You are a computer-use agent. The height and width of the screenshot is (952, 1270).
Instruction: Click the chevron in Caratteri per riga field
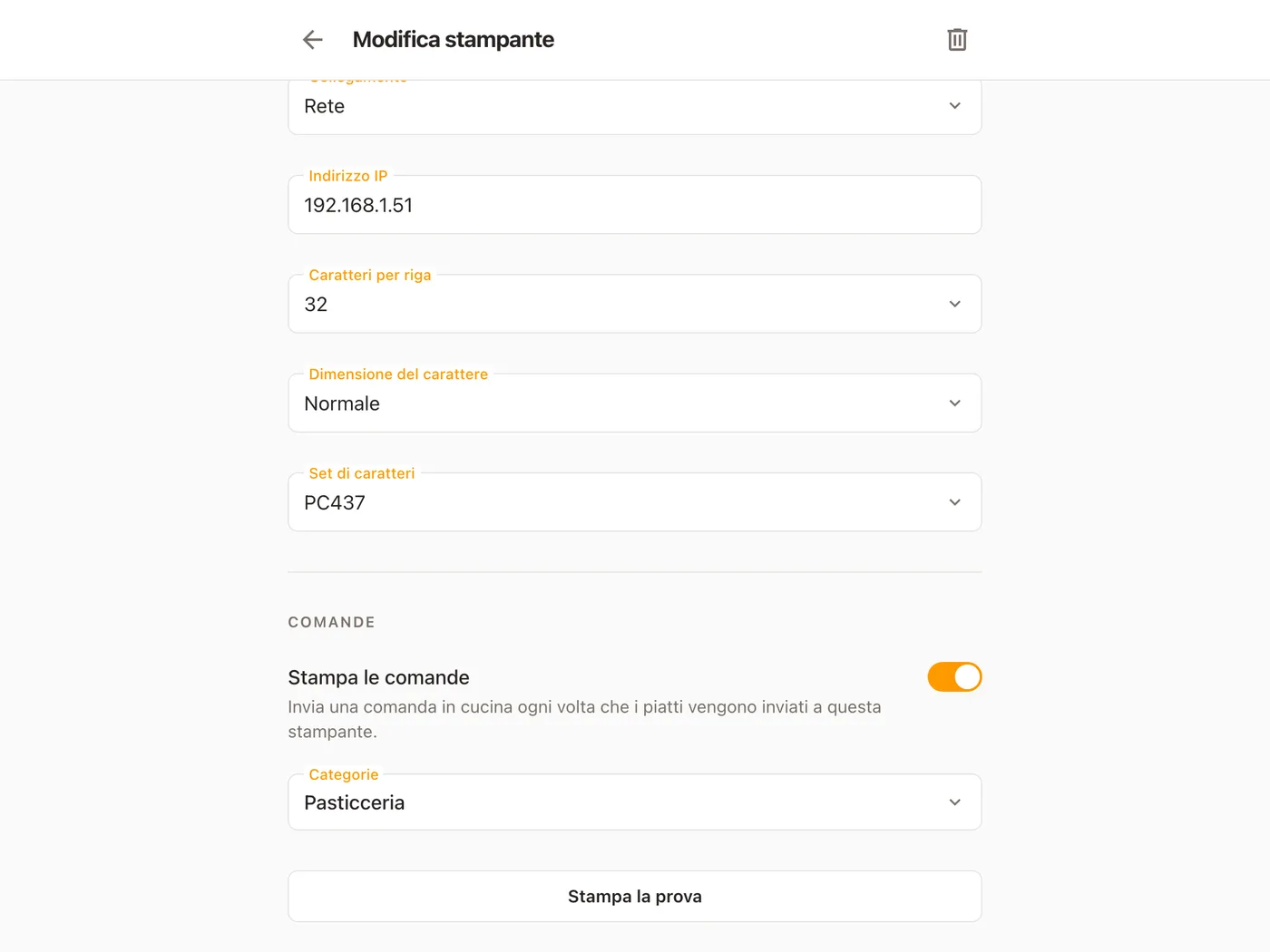tap(954, 304)
